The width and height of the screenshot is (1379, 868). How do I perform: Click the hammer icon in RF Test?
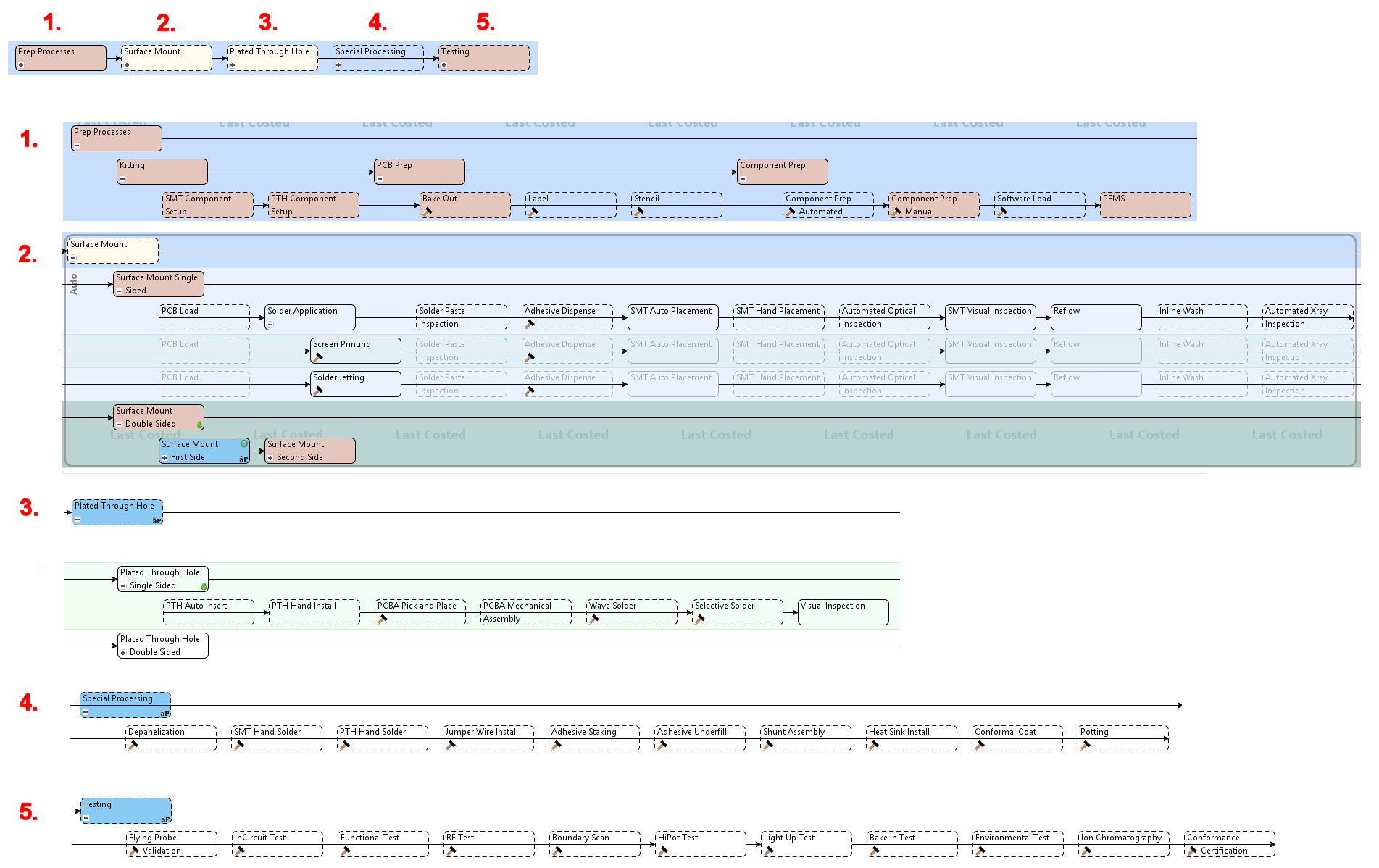coord(451,851)
